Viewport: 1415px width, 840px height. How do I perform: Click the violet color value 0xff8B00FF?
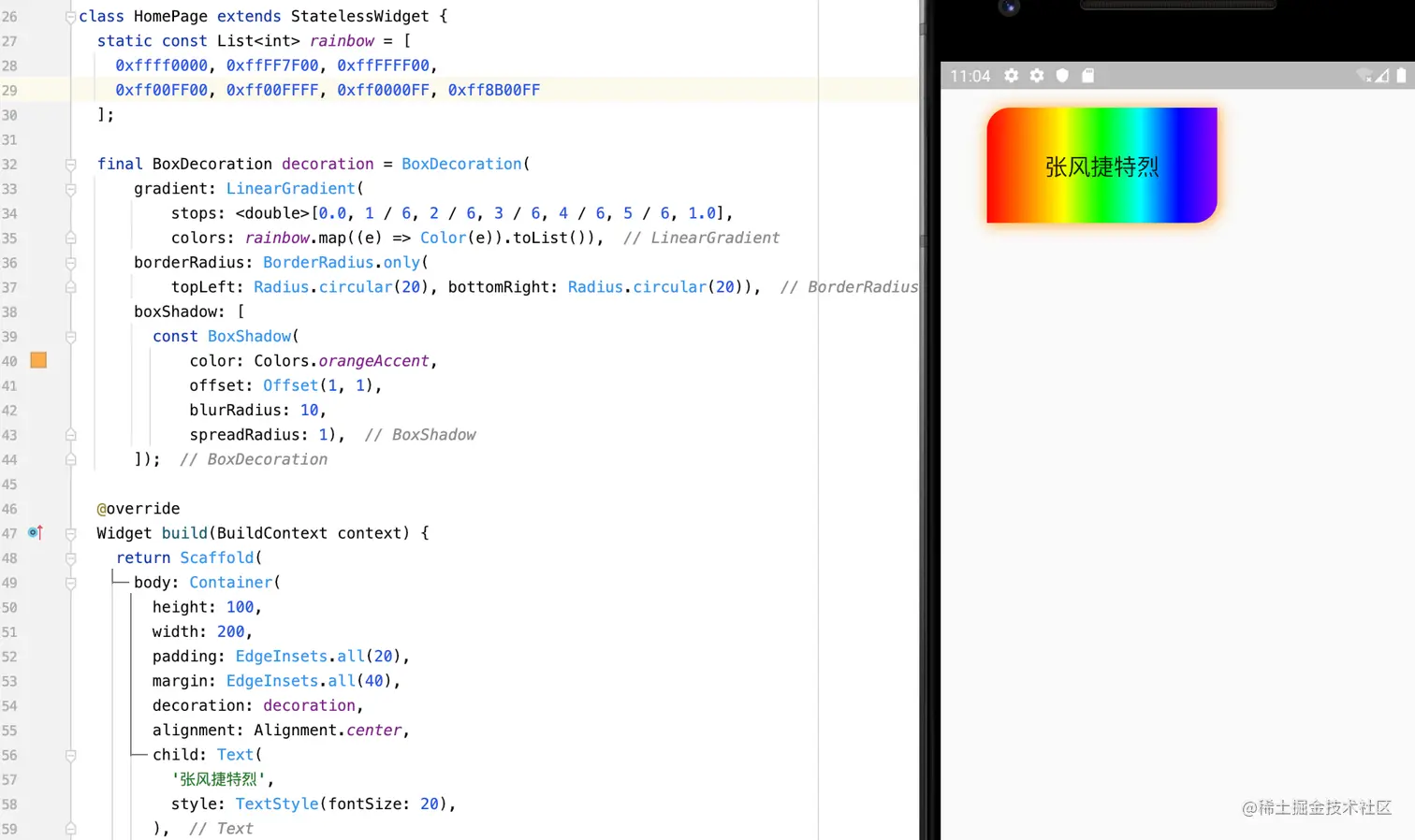coord(494,90)
